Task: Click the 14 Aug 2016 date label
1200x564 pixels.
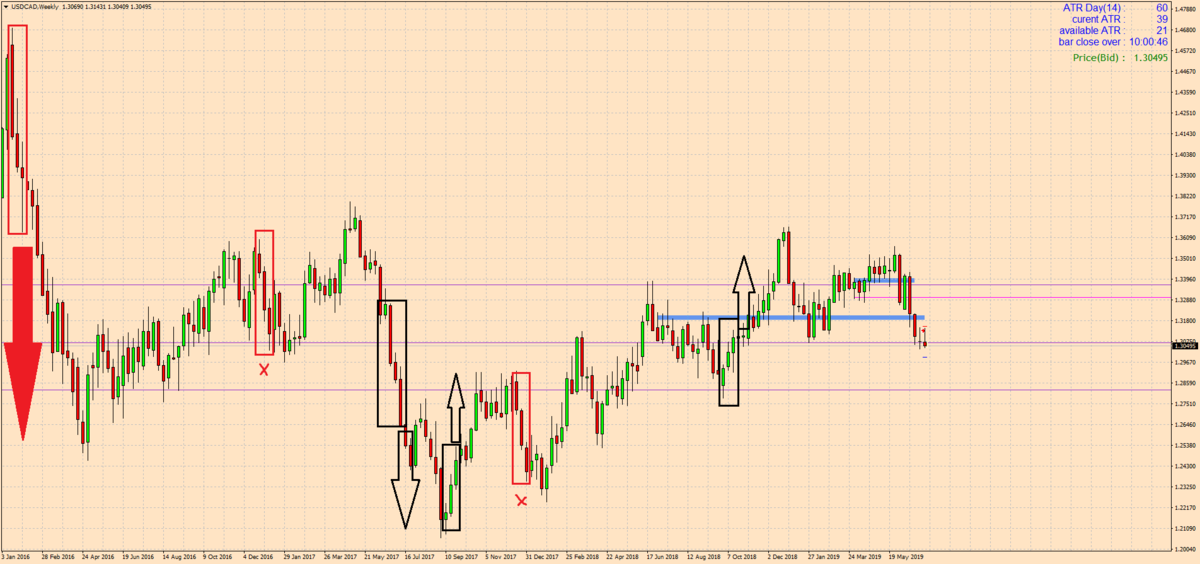Action: 178,556
